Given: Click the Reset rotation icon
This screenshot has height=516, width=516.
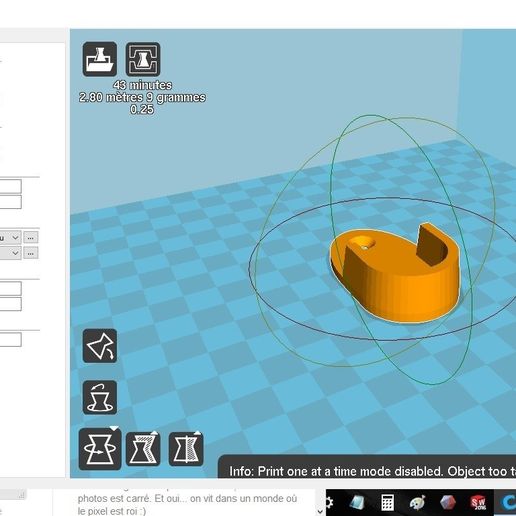Looking at the screenshot, I should 100,397.
